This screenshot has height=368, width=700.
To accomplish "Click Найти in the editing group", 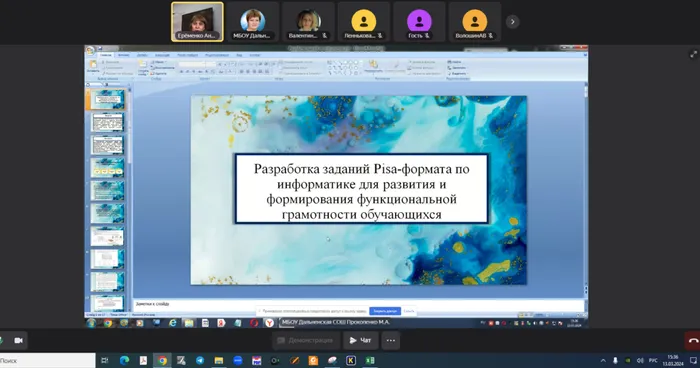I will click(x=454, y=62).
